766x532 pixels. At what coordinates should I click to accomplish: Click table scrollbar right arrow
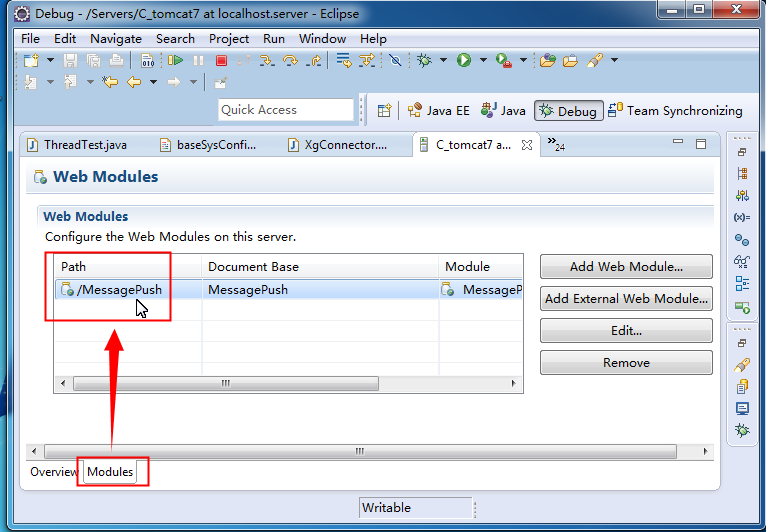513,383
